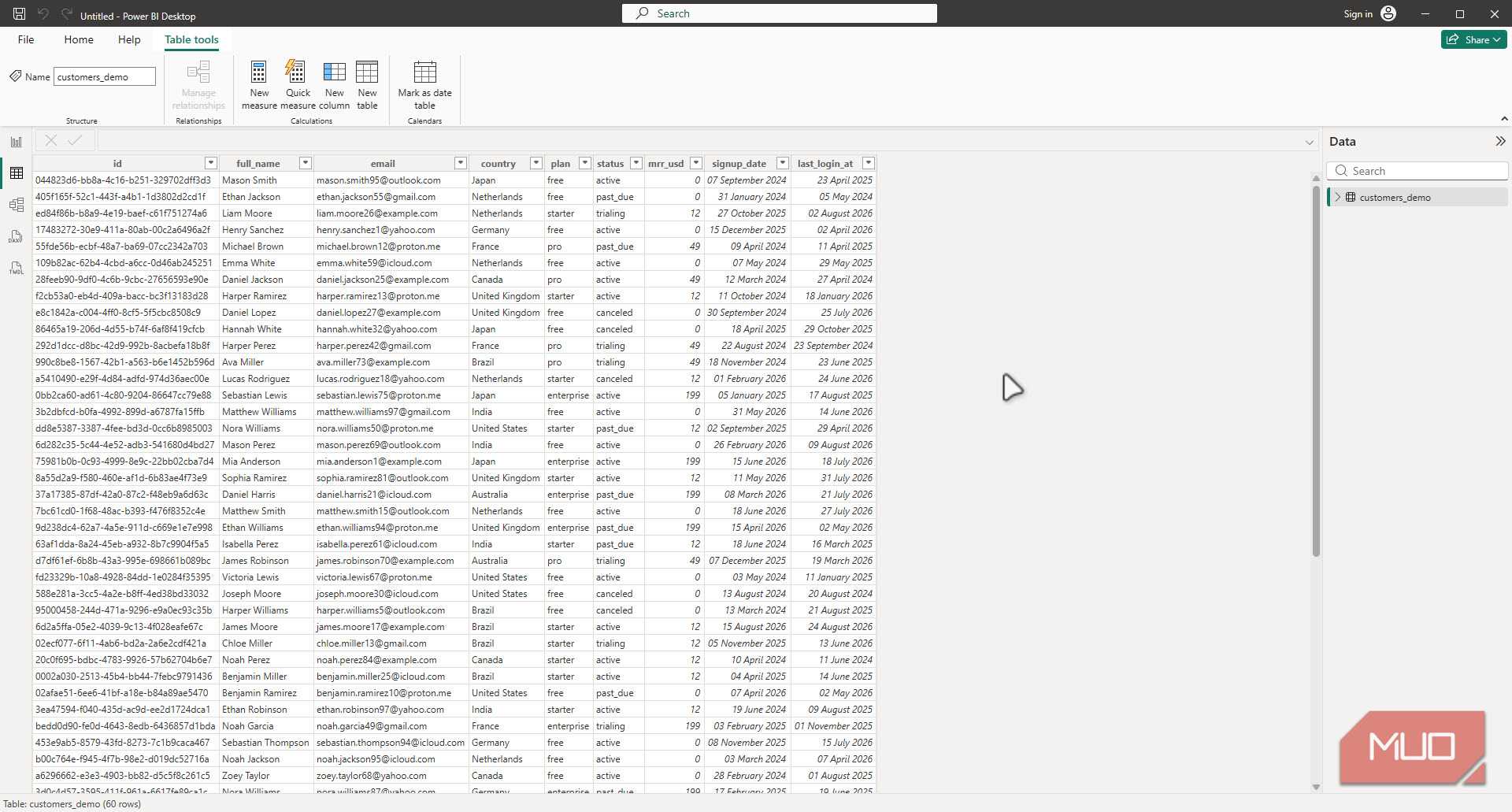Screen dimensions: 1512x812
Task: Click the formula bar cancel X icon
Action: pyautogui.click(x=51, y=140)
